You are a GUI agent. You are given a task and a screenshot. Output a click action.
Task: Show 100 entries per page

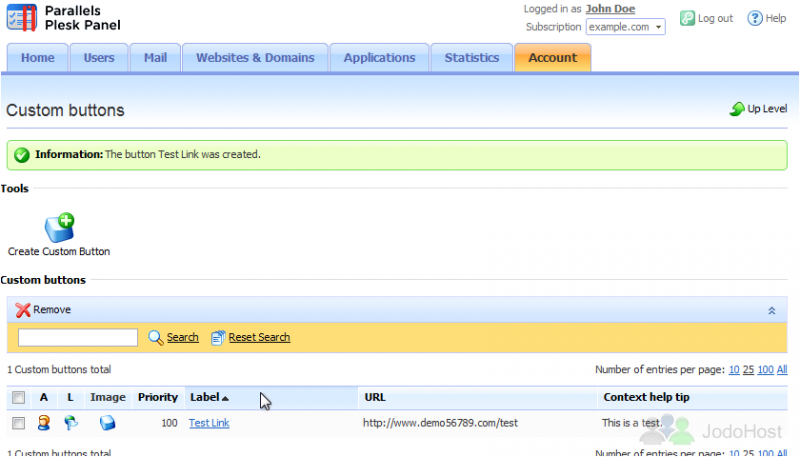point(765,370)
